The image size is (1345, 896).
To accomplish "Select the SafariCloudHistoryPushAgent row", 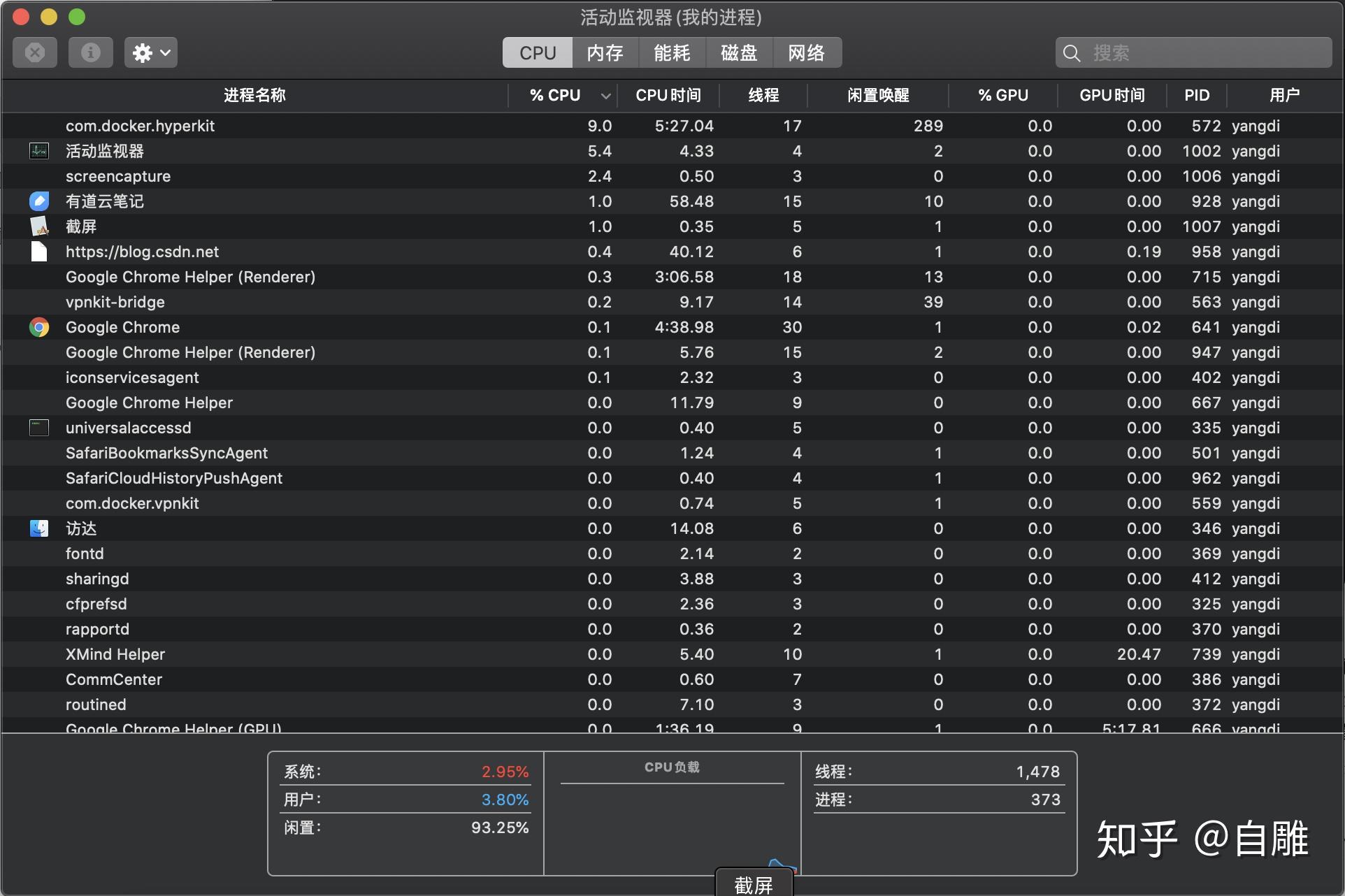I will 672,478.
